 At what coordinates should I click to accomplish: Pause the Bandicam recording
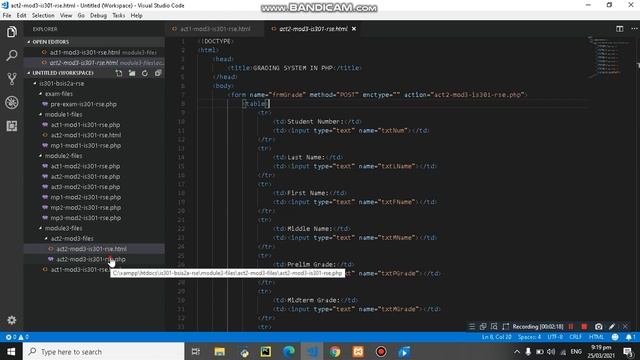pos(571,327)
